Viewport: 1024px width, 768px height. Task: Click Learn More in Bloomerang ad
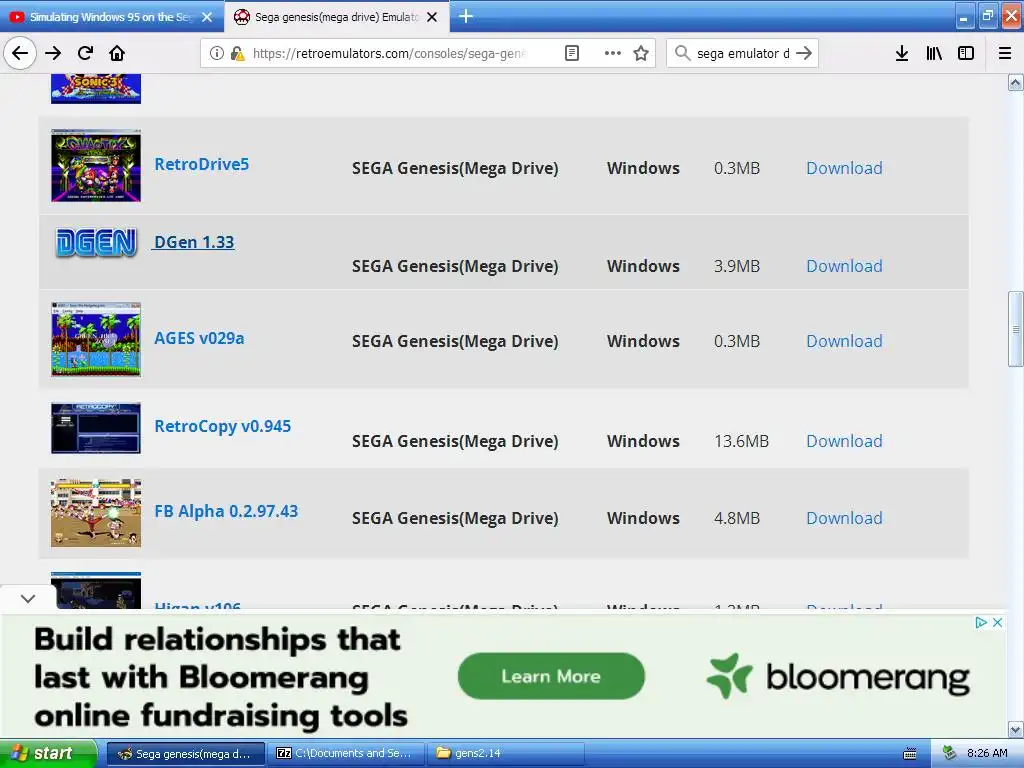(x=551, y=676)
